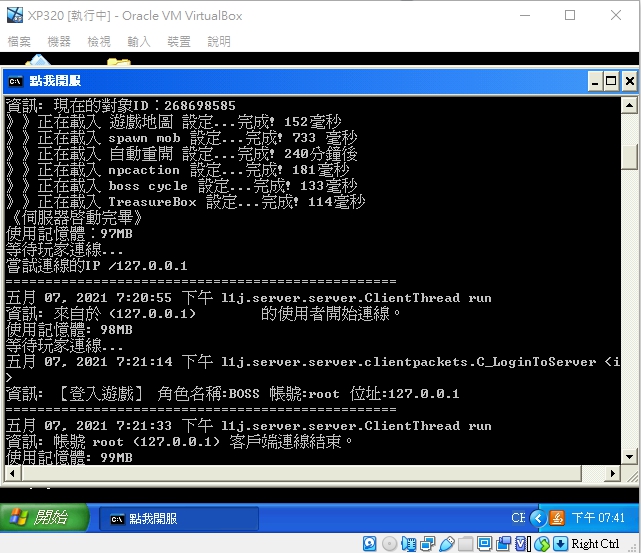Open the 檔案 menu

coord(19,41)
